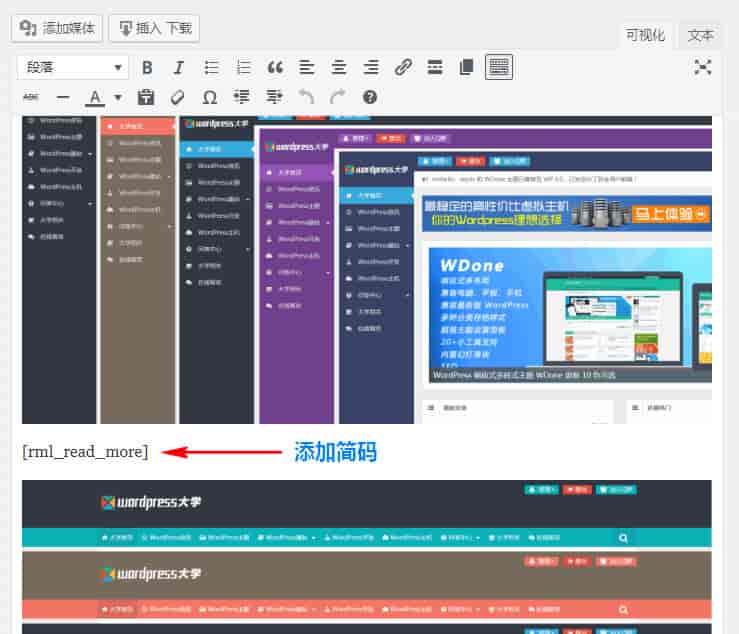Toggle bold formatting in the editor toolbar

pyautogui.click(x=147, y=68)
